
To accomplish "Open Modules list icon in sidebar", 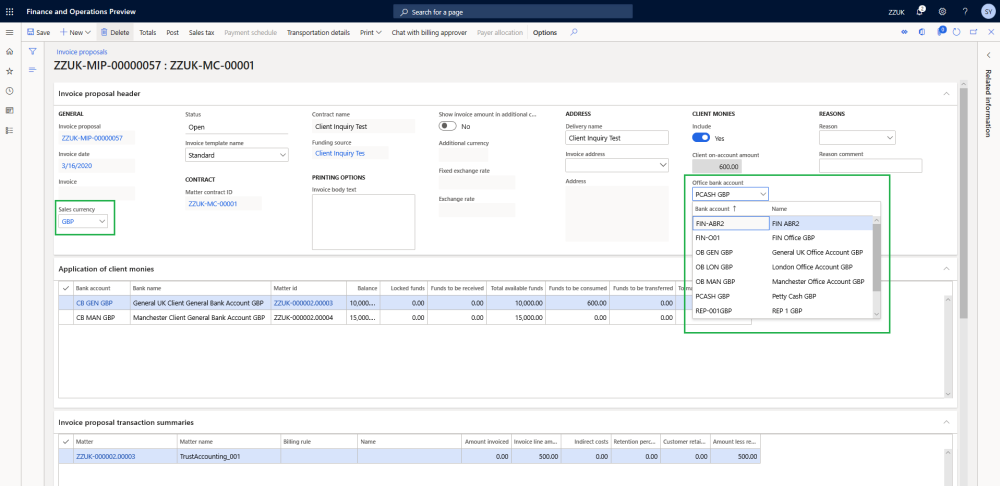I will click(9, 130).
